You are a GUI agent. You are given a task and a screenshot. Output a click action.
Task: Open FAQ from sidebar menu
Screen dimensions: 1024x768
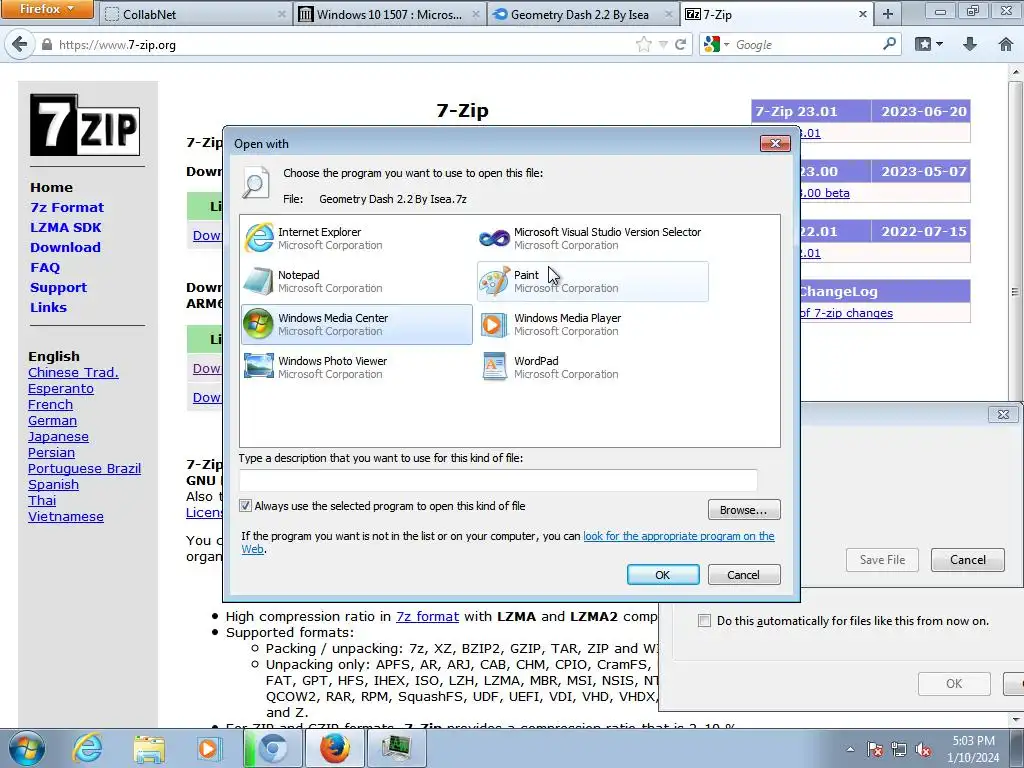(44, 267)
